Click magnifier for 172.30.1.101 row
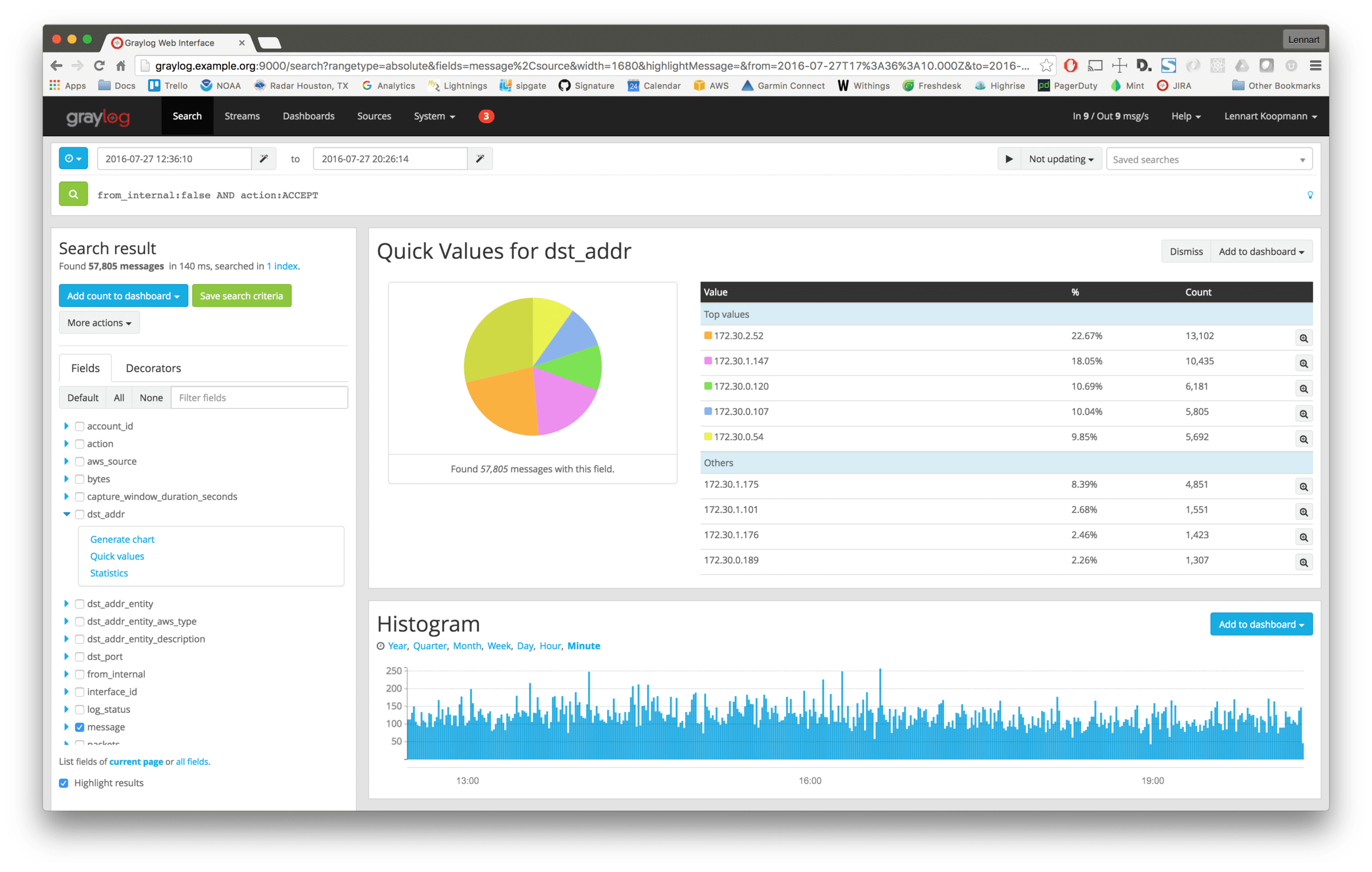 pos(1303,512)
